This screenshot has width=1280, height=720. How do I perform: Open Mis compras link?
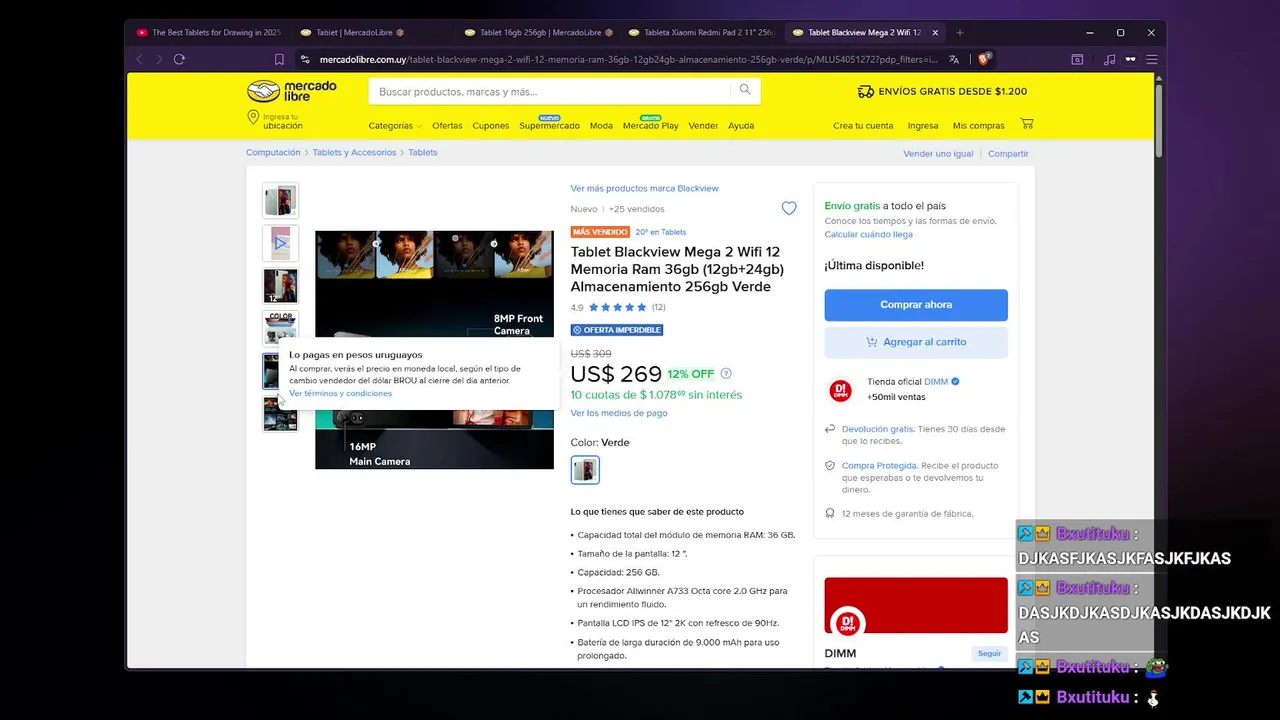978,126
